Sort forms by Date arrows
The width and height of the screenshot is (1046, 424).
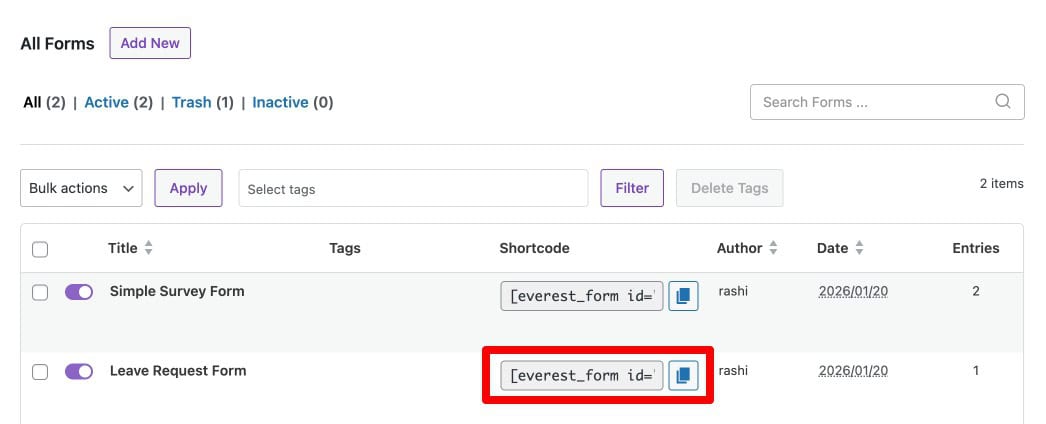(x=859, y=248)
